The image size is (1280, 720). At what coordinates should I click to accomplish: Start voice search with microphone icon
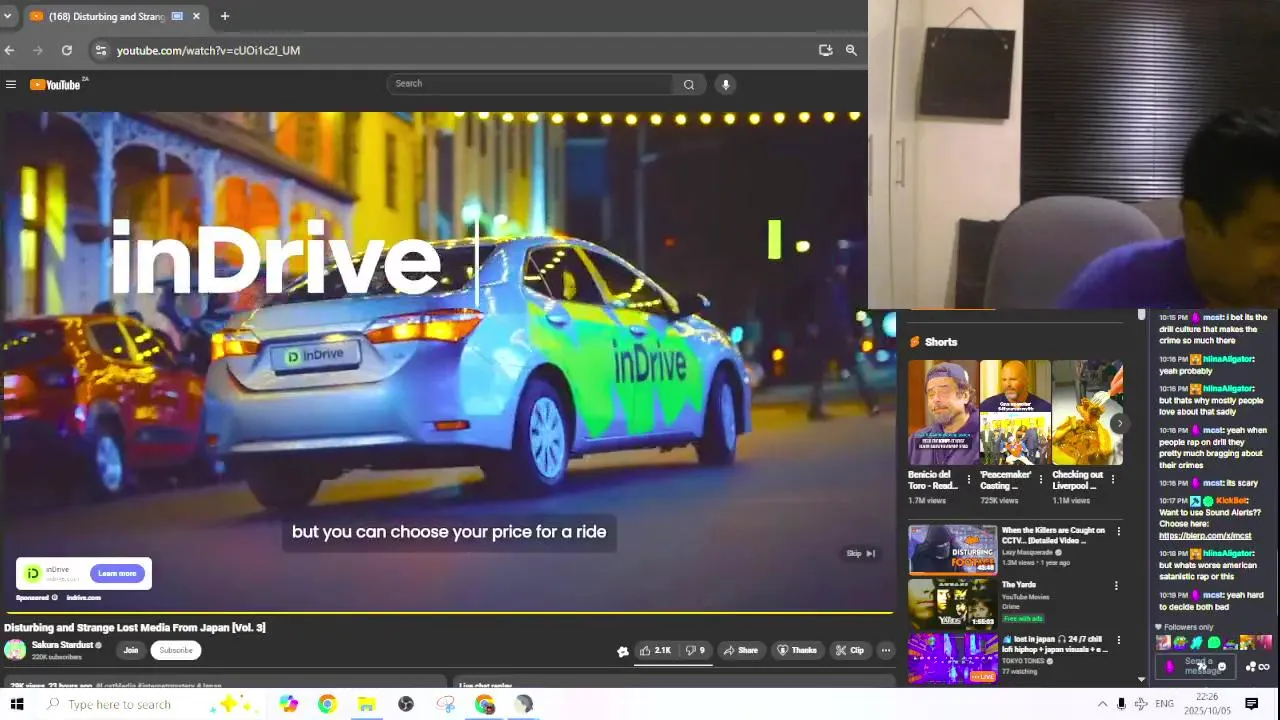click(726, 84)
